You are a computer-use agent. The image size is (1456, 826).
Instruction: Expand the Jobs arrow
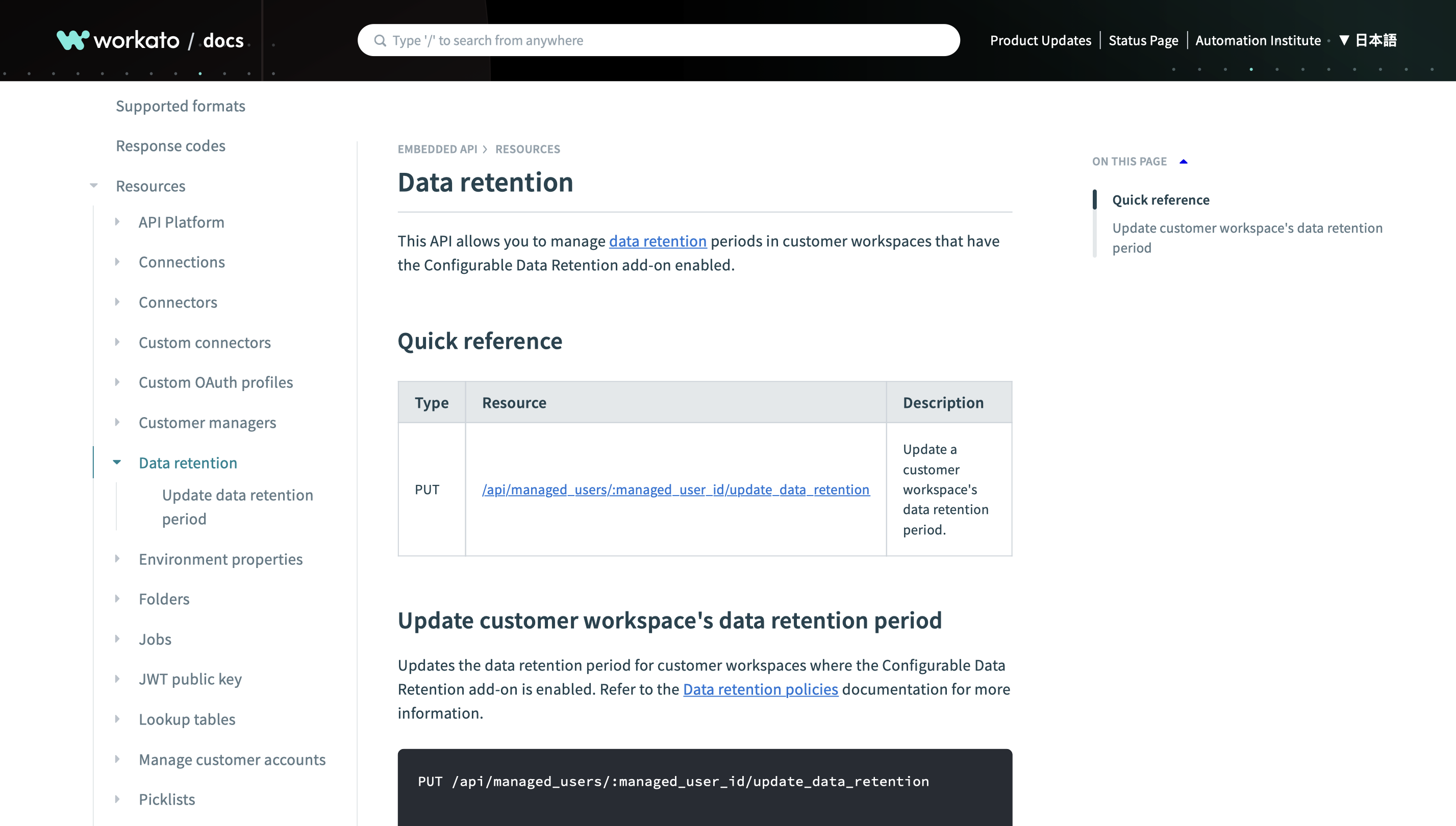pyautogui.click(x=117, y=639)
